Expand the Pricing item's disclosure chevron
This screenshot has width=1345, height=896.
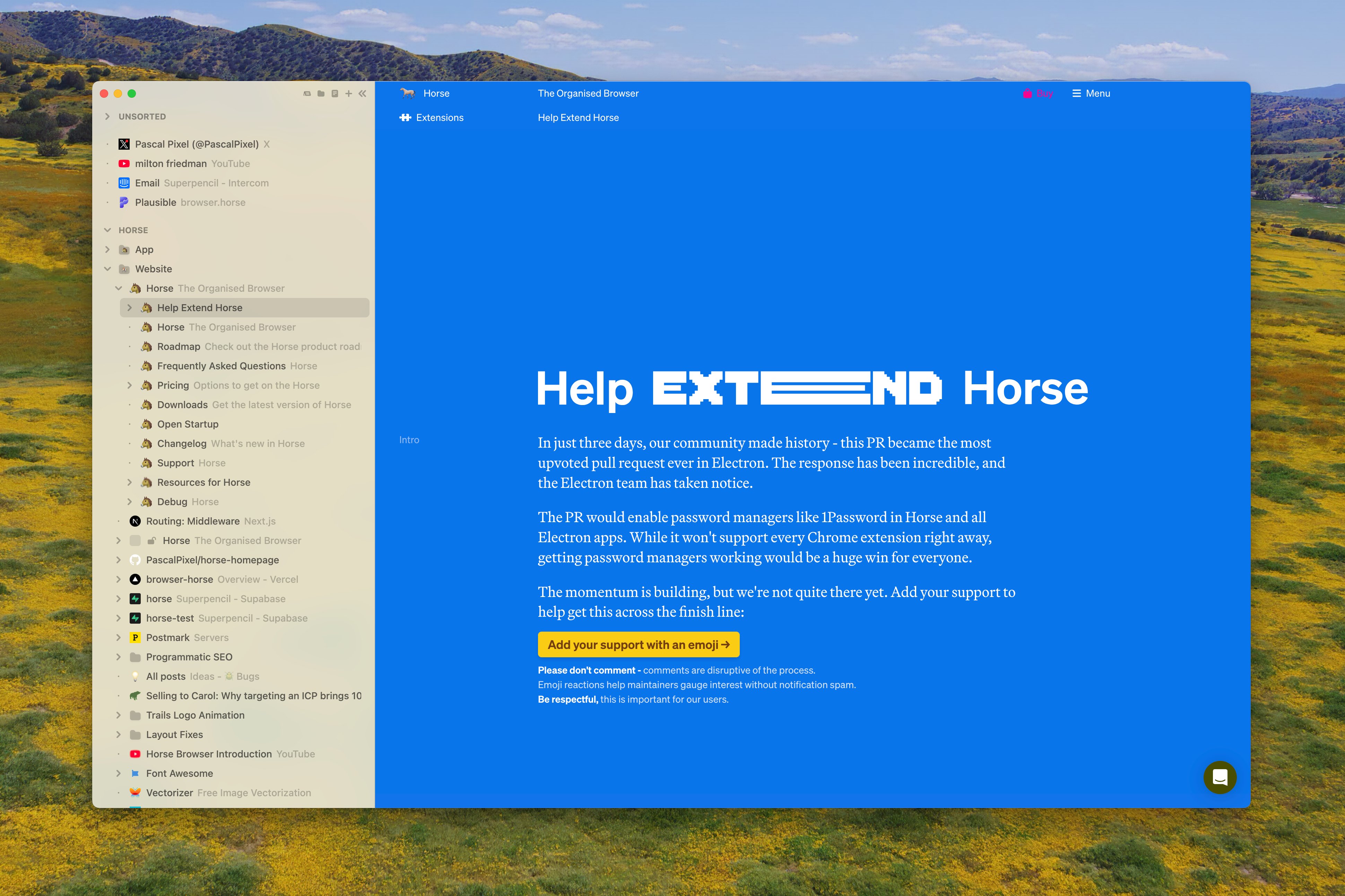click(130, 385)
